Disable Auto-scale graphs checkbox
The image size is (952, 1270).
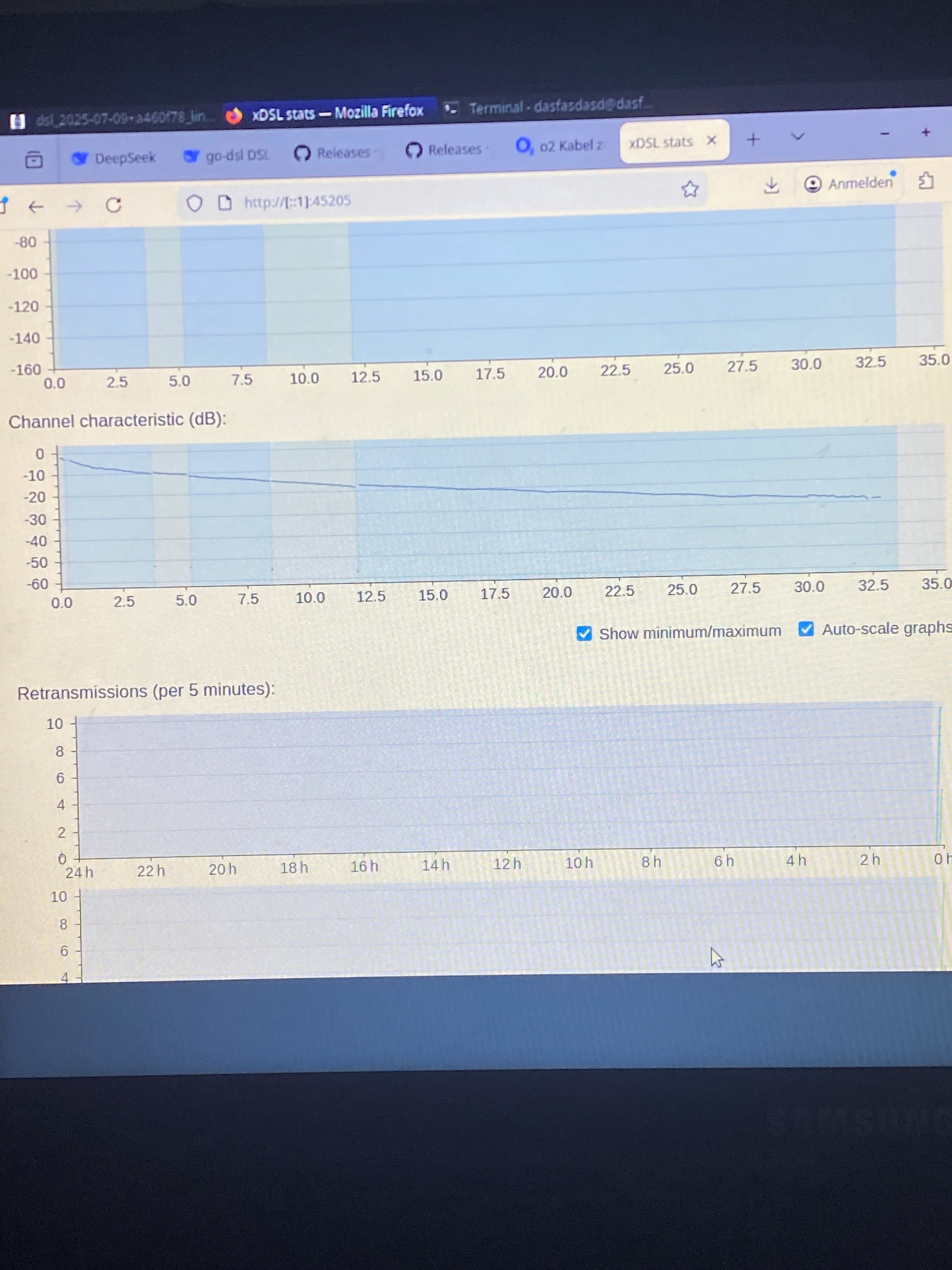click(x=806, y=629)
